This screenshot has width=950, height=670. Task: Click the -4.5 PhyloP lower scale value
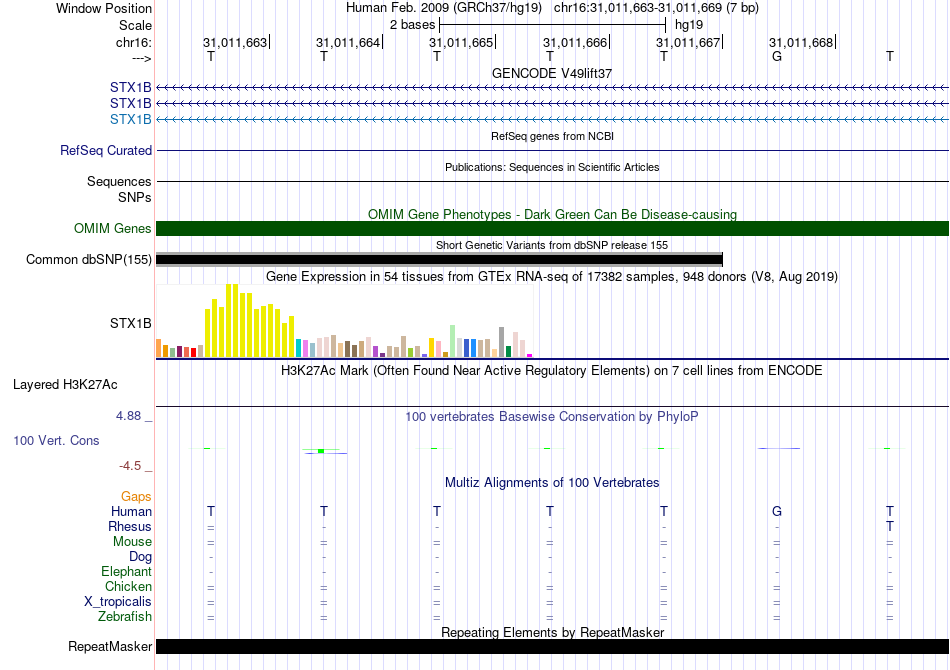tap(130, 466)
